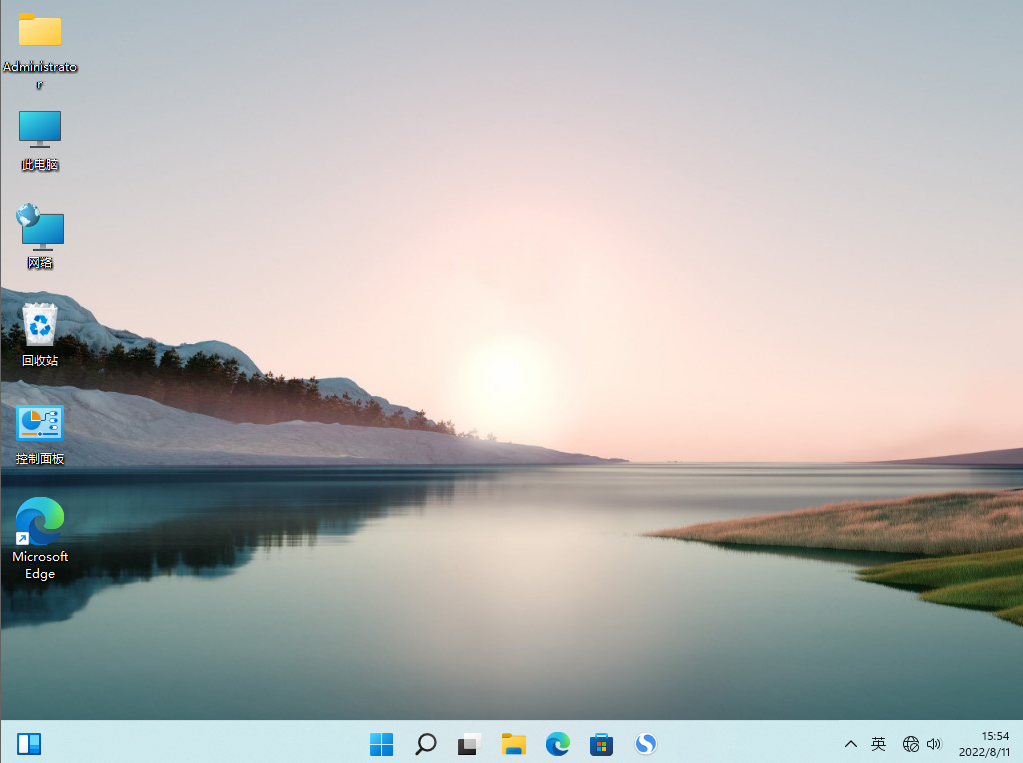
Task: Open the Widgets panel from taskbar
Action: tap(29, 743)
